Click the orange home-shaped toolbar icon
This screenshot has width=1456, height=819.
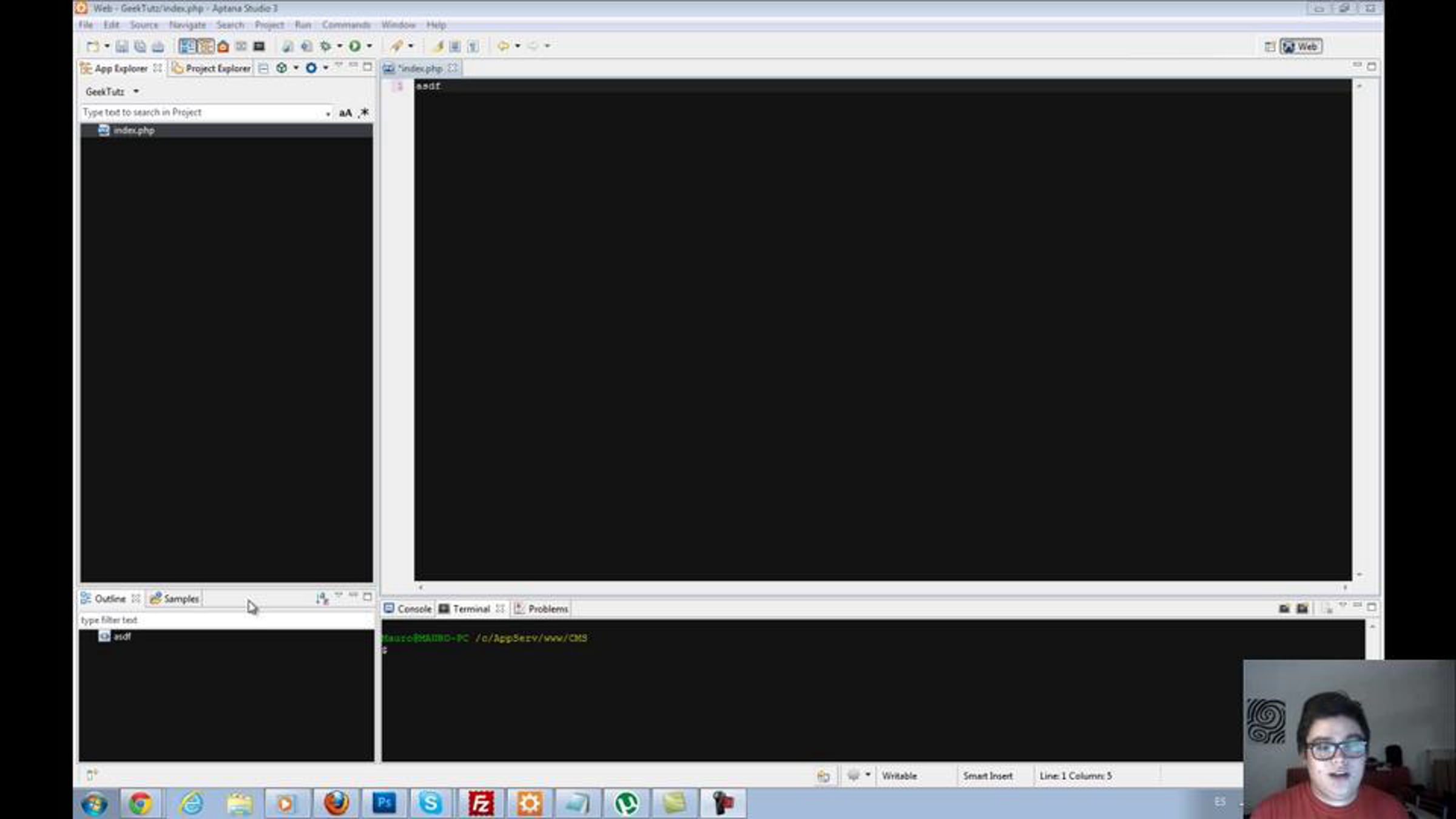point(223,46)
